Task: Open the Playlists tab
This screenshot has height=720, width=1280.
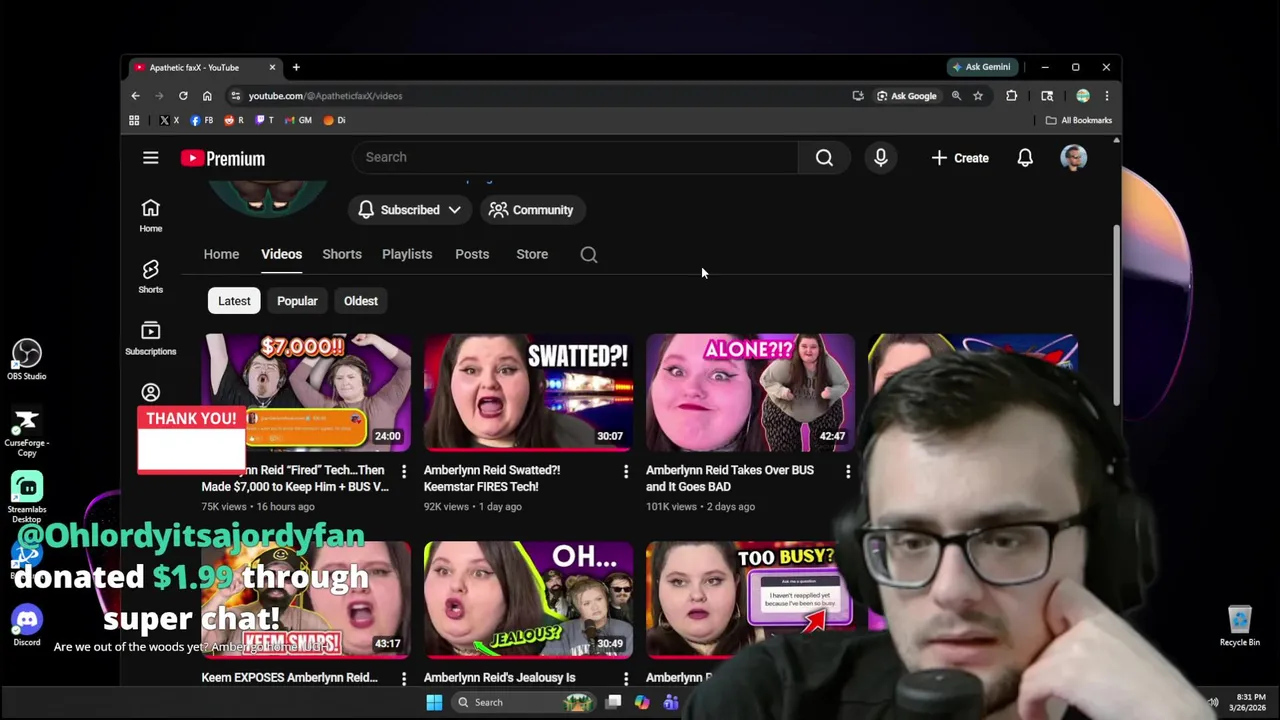Action: 407,254
